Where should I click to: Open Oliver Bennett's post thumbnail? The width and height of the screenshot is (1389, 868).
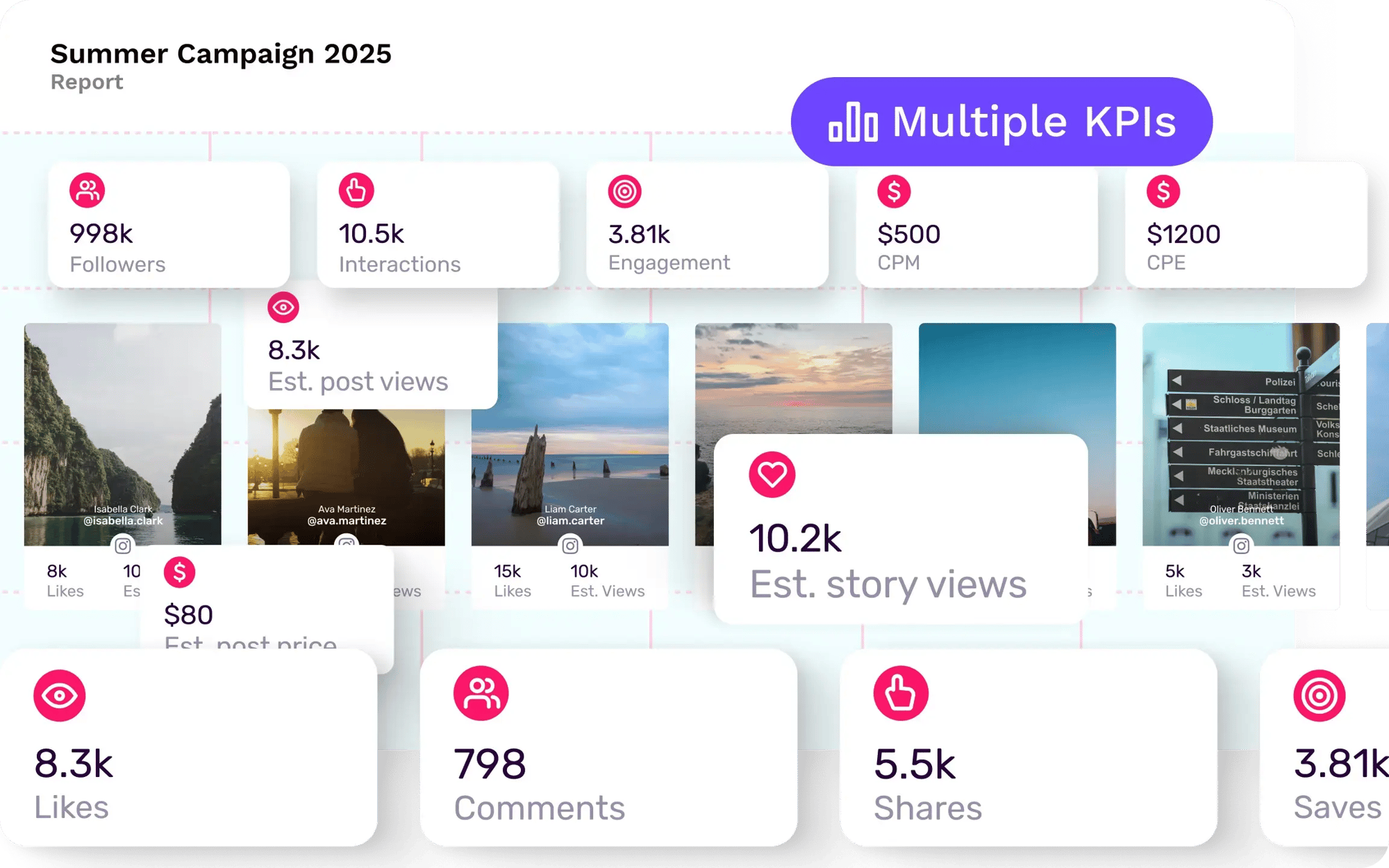1241,434
